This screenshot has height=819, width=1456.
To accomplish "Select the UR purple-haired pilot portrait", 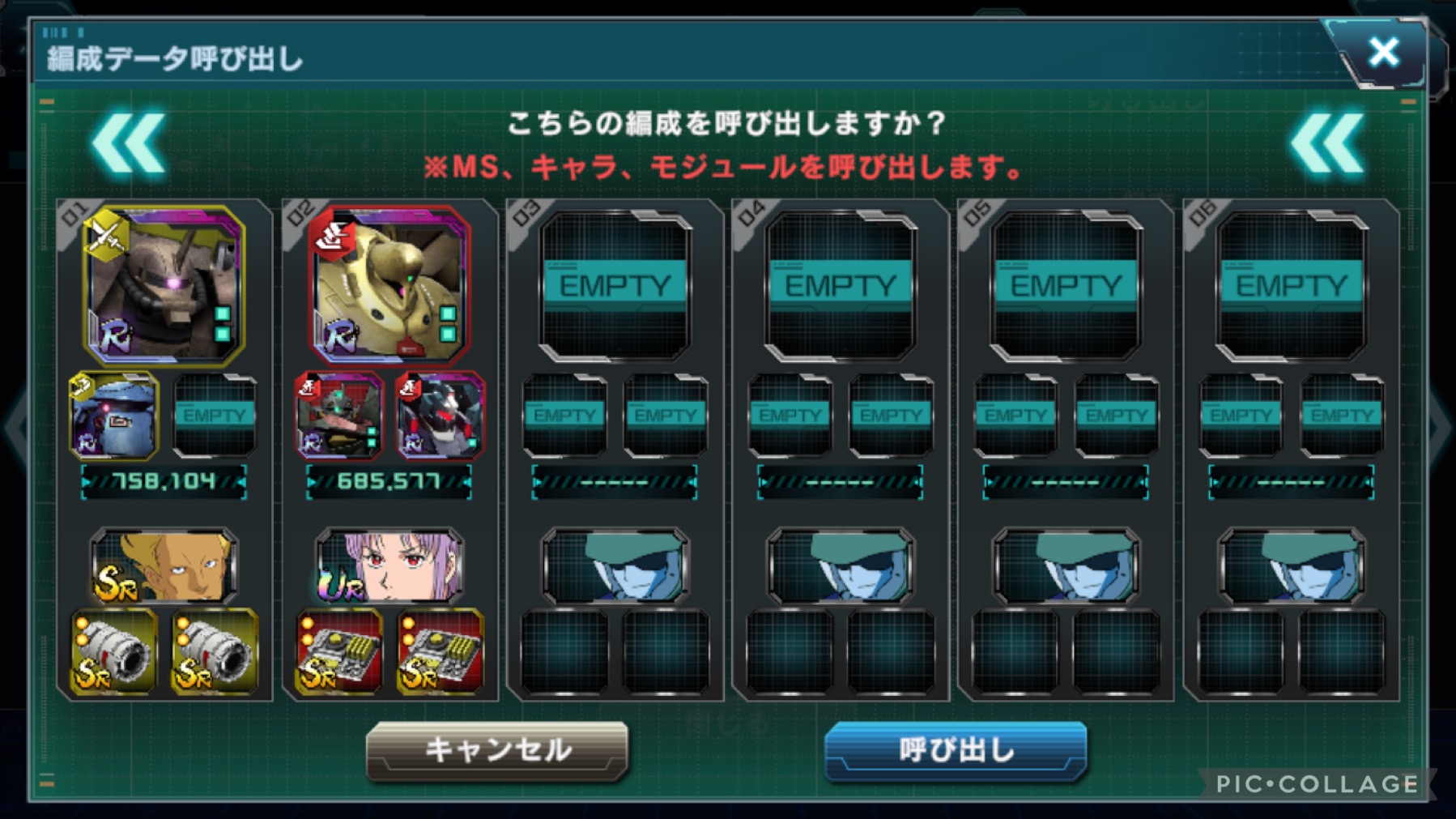I will tap(389, 565).
